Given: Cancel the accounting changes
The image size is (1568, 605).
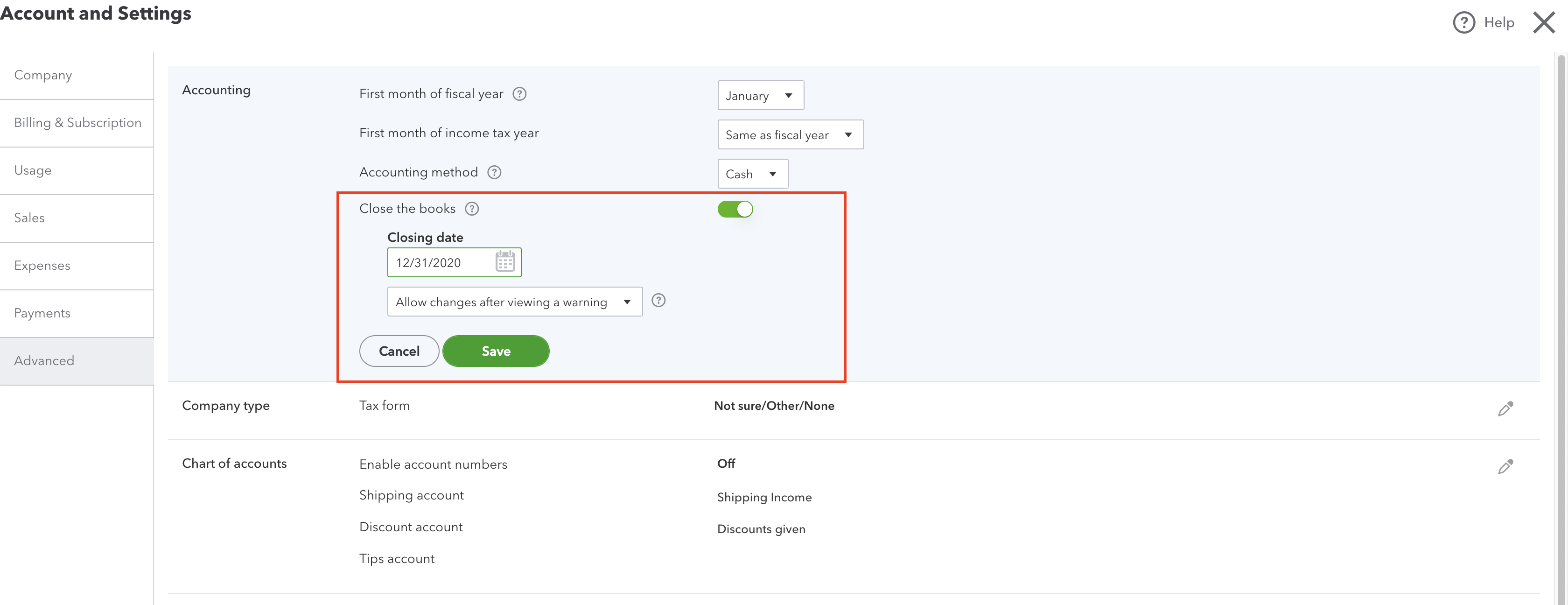Looking at the screenshot, I should point(399,351).
